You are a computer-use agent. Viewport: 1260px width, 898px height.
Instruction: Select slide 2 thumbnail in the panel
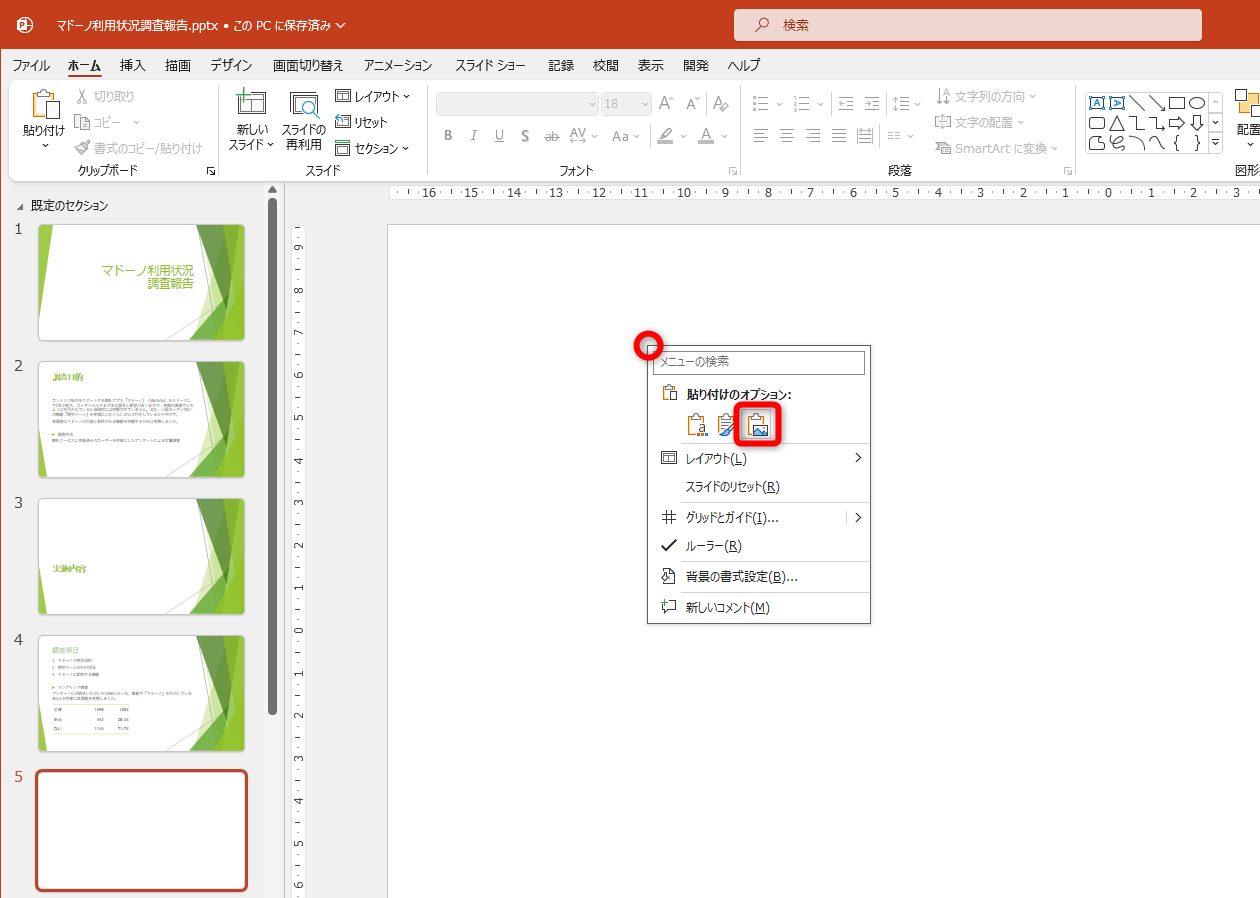click(x=141, y=419)
